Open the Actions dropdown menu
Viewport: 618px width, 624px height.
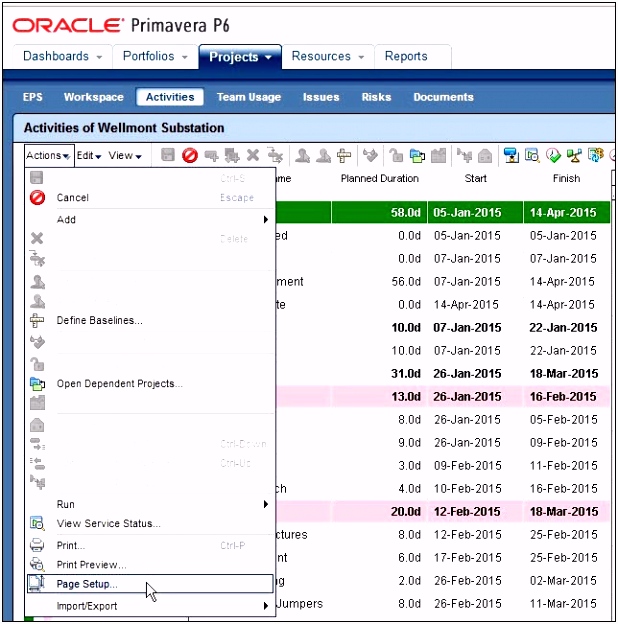click(47, 156)
